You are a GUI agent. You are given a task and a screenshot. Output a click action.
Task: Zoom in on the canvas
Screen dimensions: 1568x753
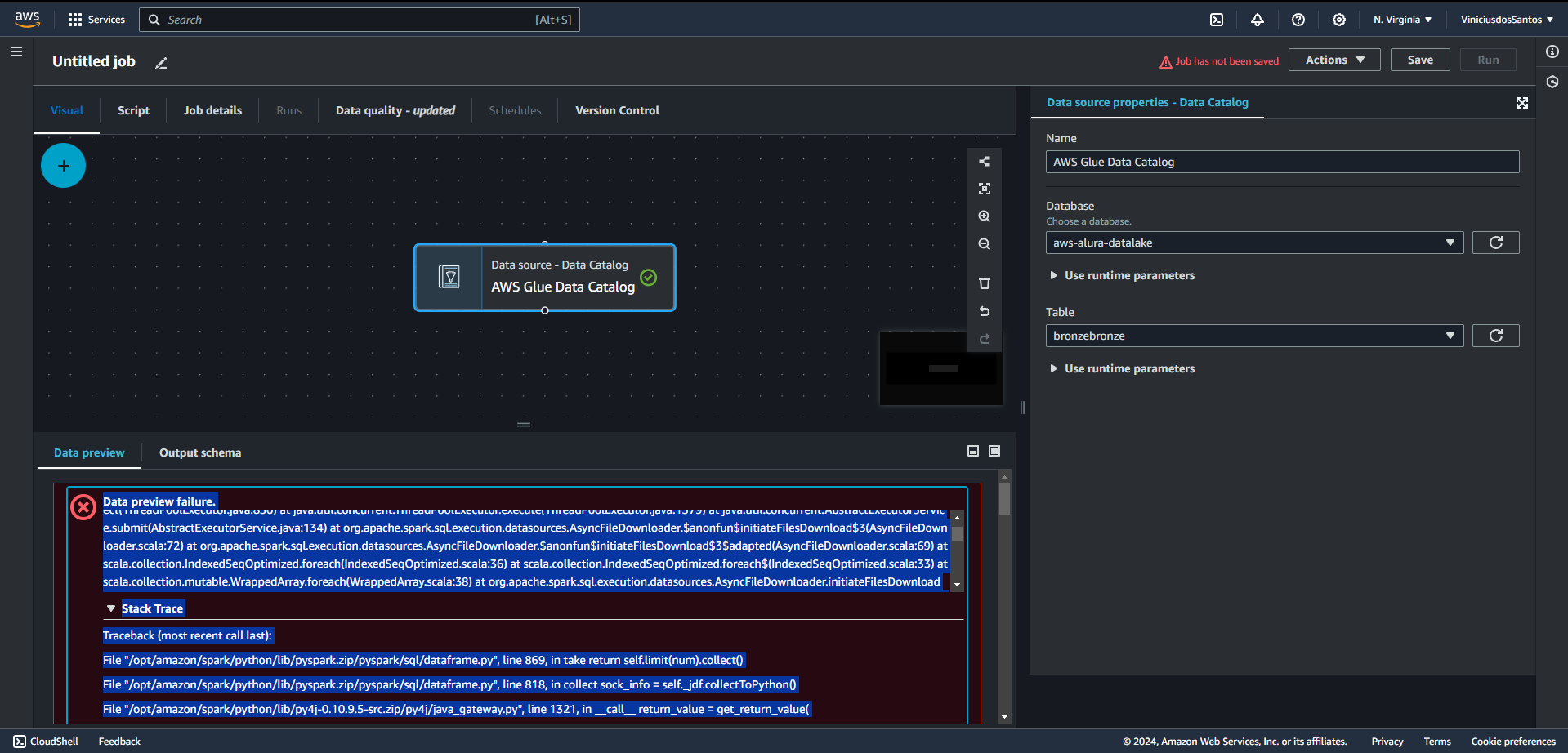[985, 216]
